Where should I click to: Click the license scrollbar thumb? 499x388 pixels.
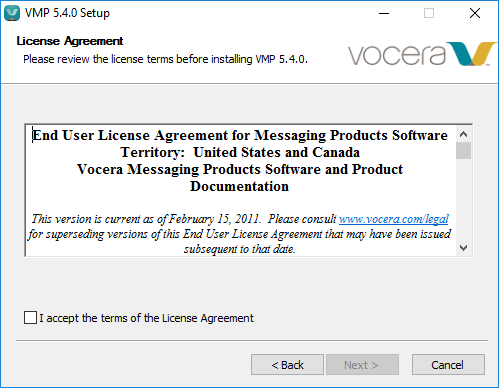point(463,151)
